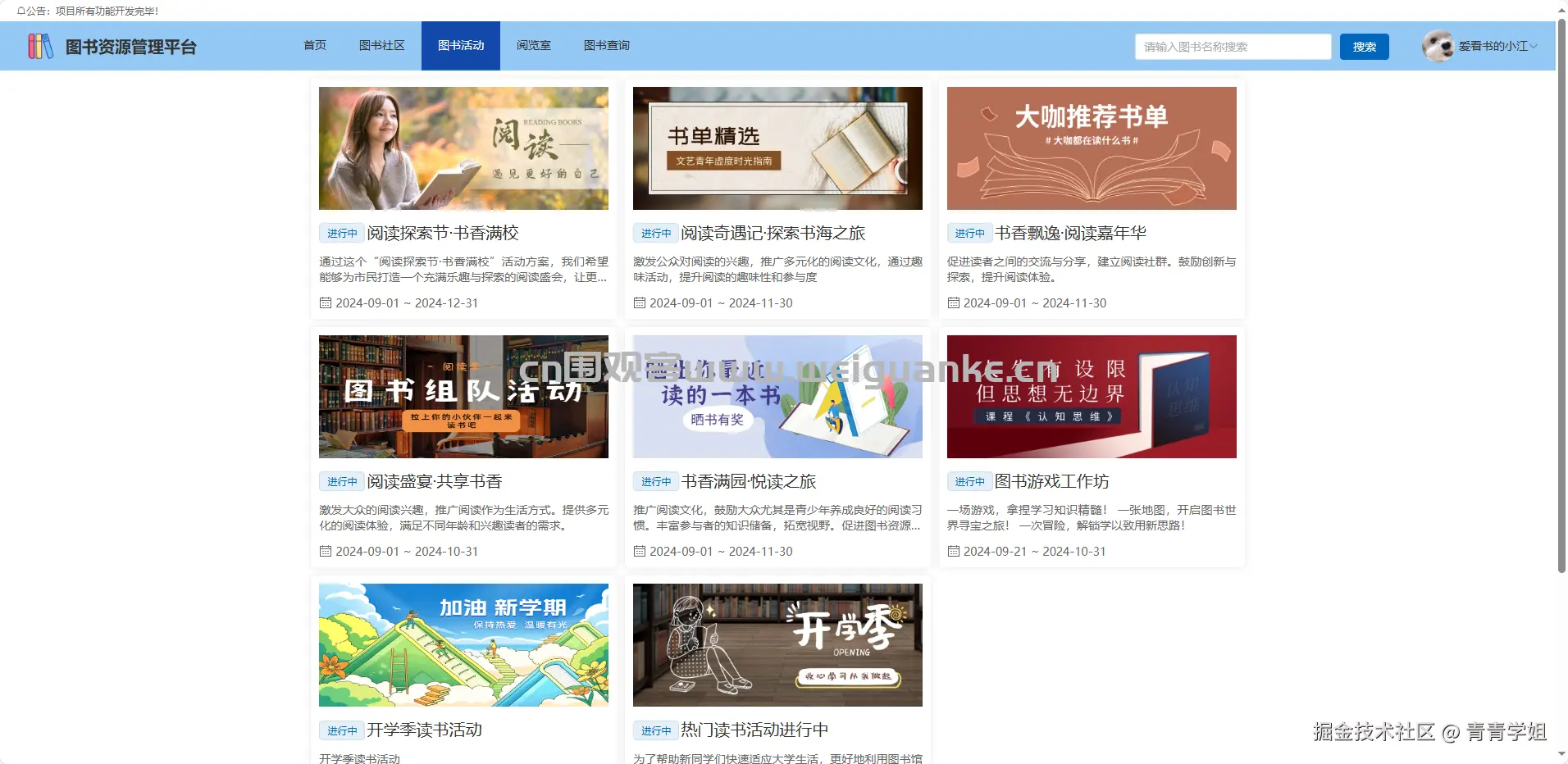
Task: Click 进行中 tag of 开学季读书活动
Action: click(342, 730)
